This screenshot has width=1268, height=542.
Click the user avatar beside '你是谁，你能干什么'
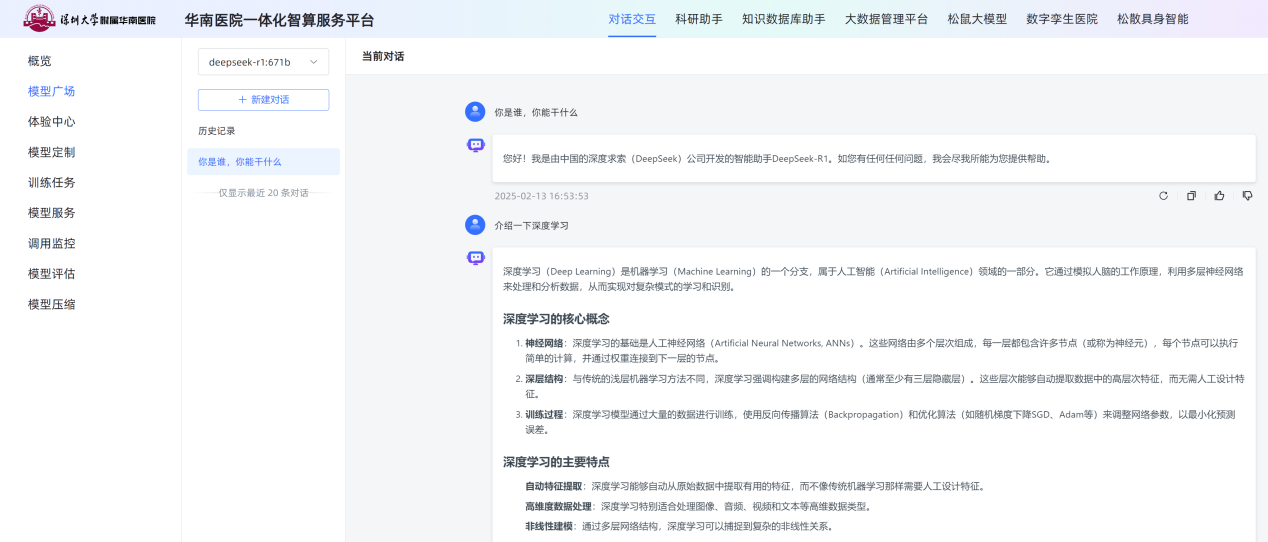click(x=475, y=112)
